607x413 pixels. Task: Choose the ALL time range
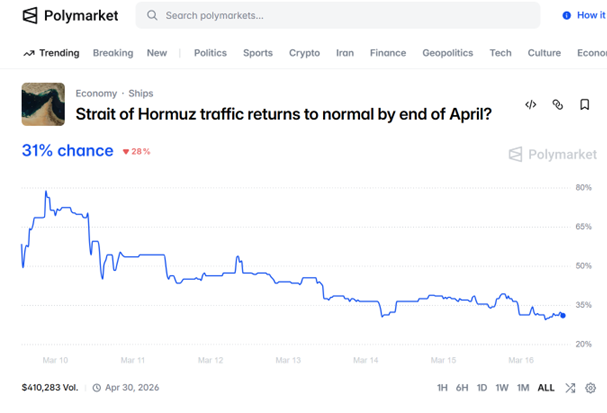pos(546,388)
